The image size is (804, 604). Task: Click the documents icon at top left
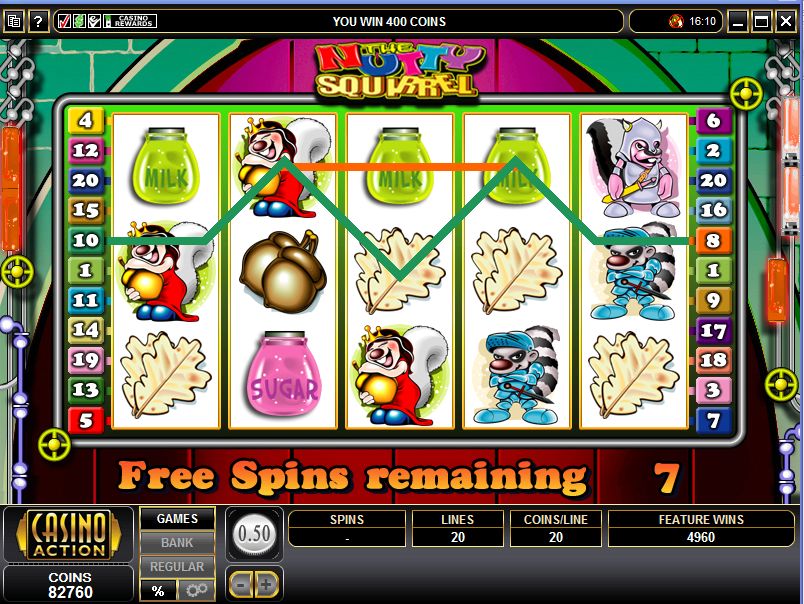coord(14,22)
